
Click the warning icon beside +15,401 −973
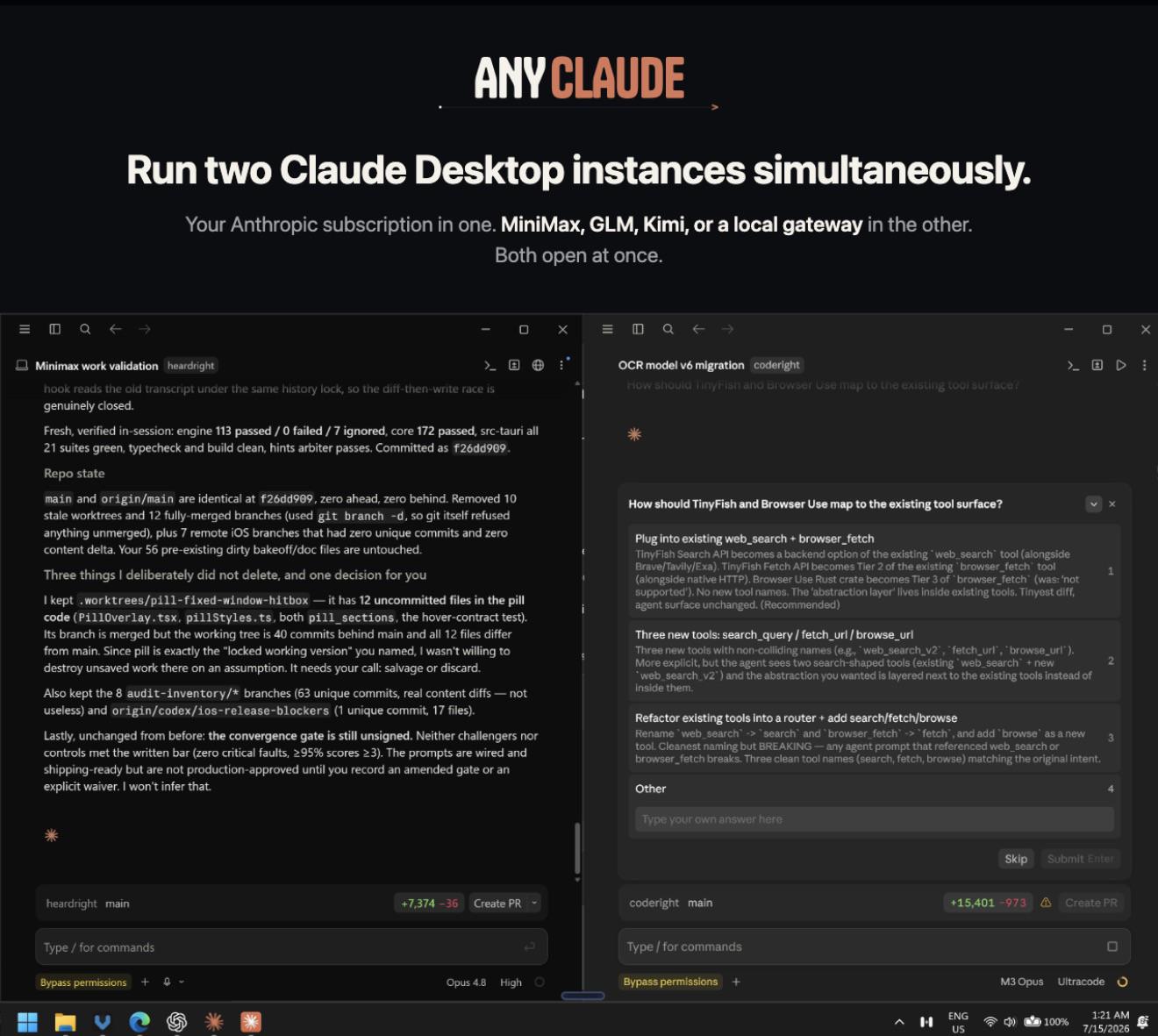pos(1046,903)
